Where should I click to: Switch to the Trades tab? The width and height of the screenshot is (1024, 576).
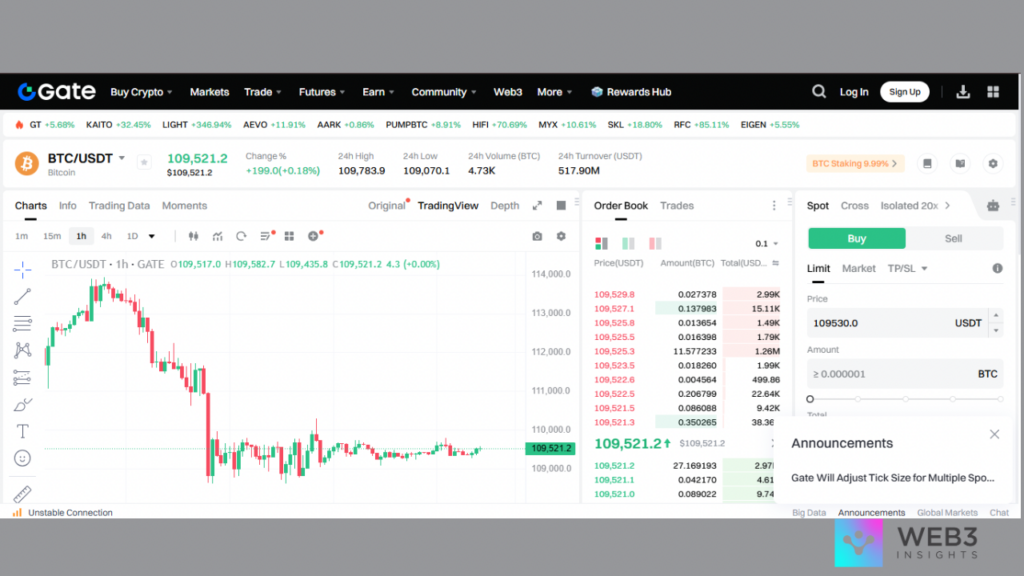coord(676,206)
